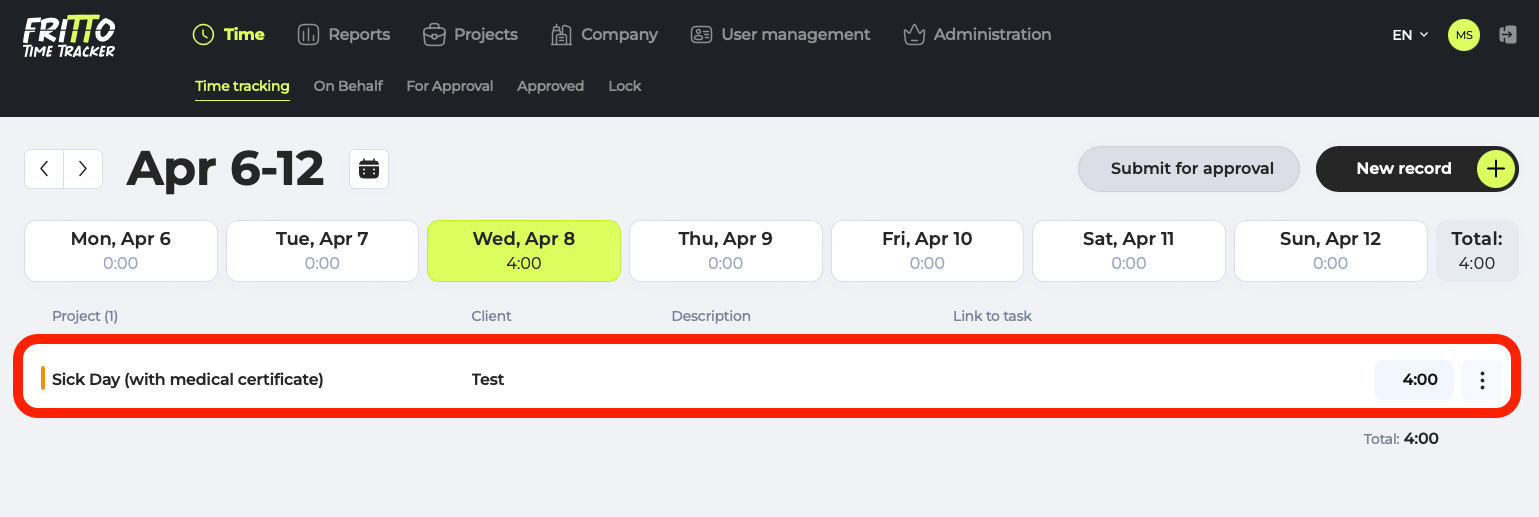Screen dimensions: 1539x517
Task: Open the User management menu
Action: pos(780,35)
